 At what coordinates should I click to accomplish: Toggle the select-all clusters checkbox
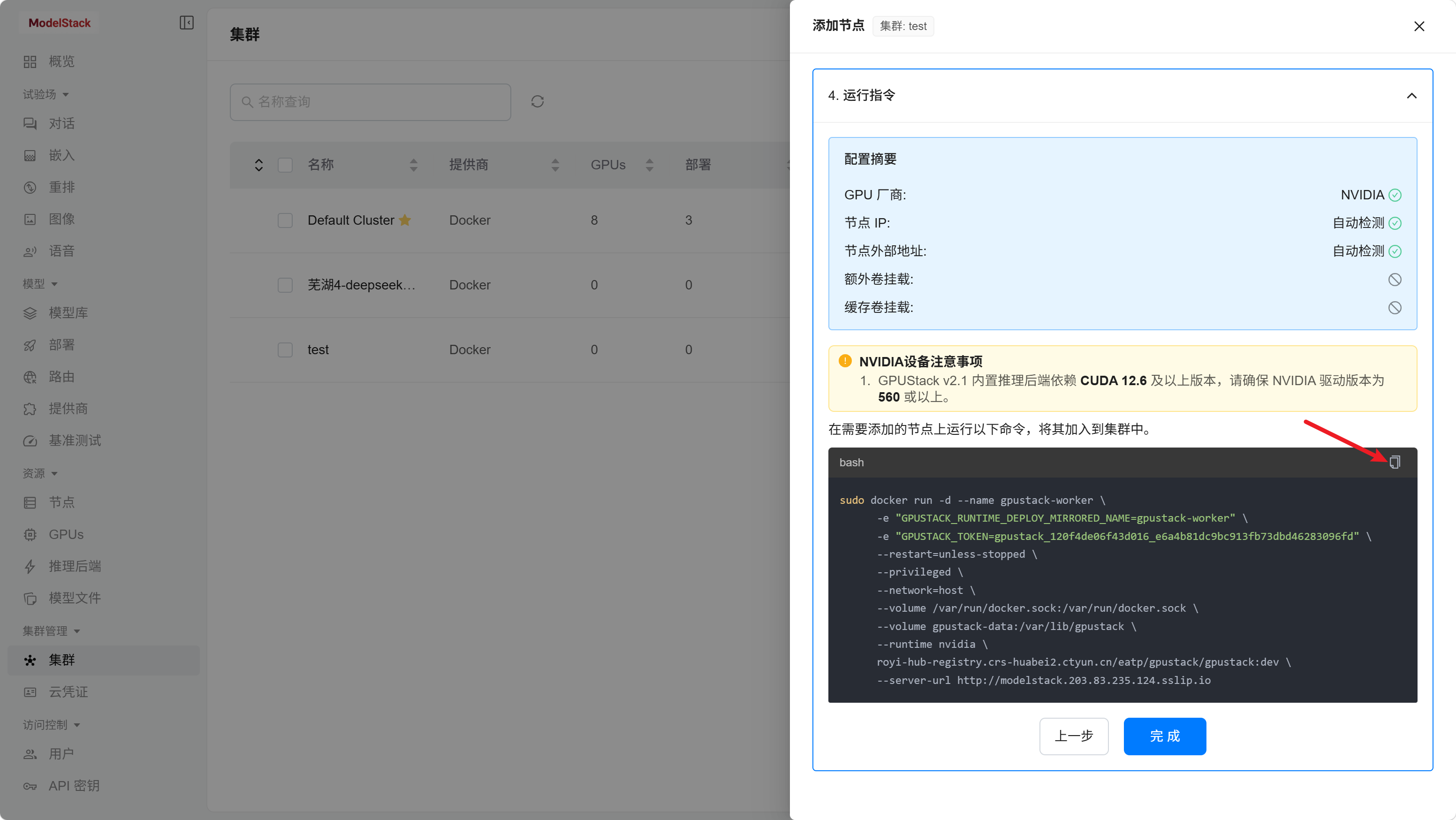click(x=285, y=165)
